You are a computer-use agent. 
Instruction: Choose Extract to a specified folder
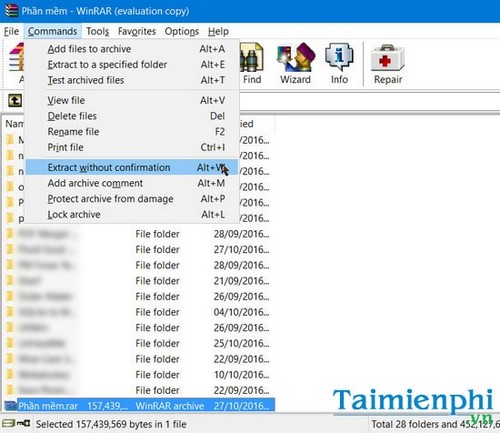pos(132,65)
